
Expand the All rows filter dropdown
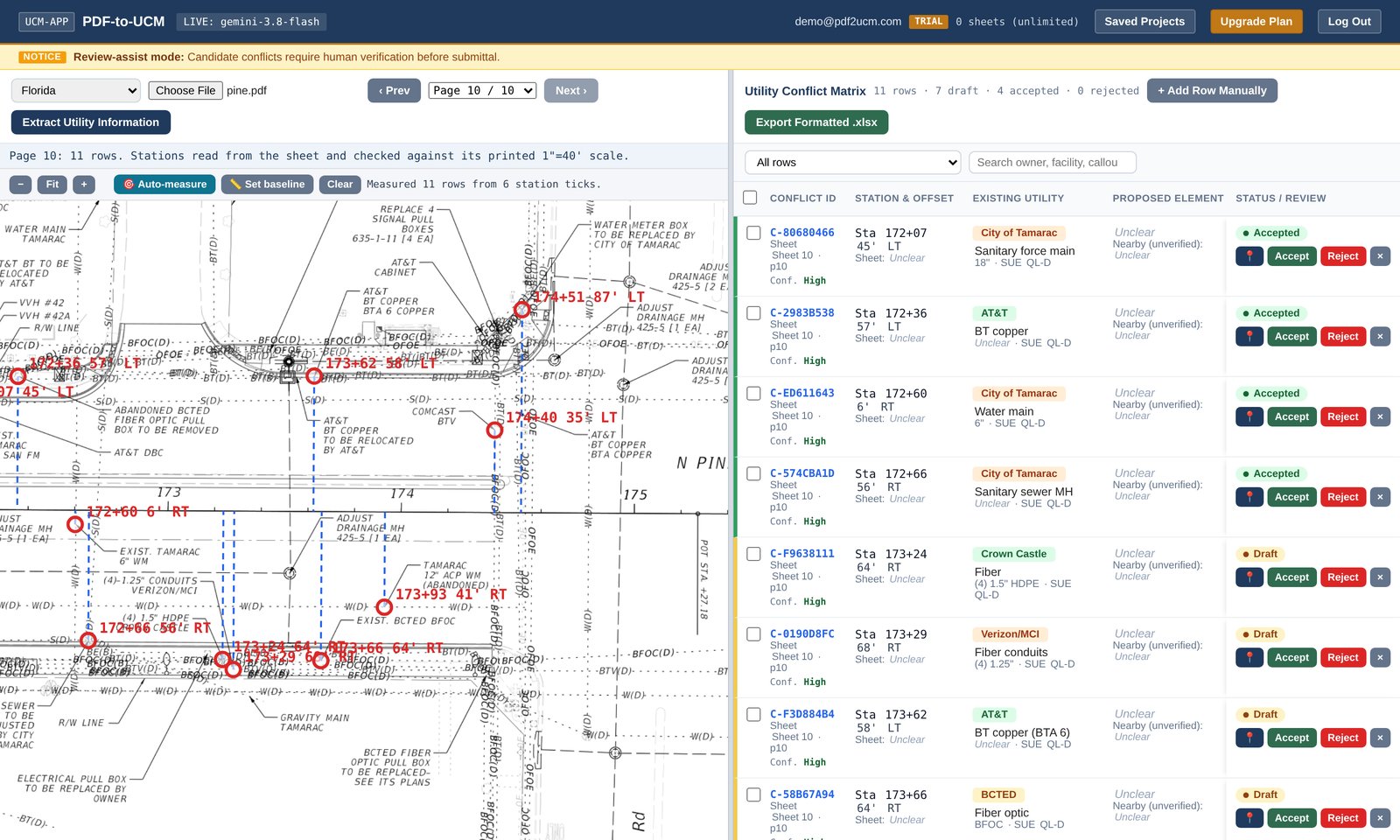(x=853, y=163)
